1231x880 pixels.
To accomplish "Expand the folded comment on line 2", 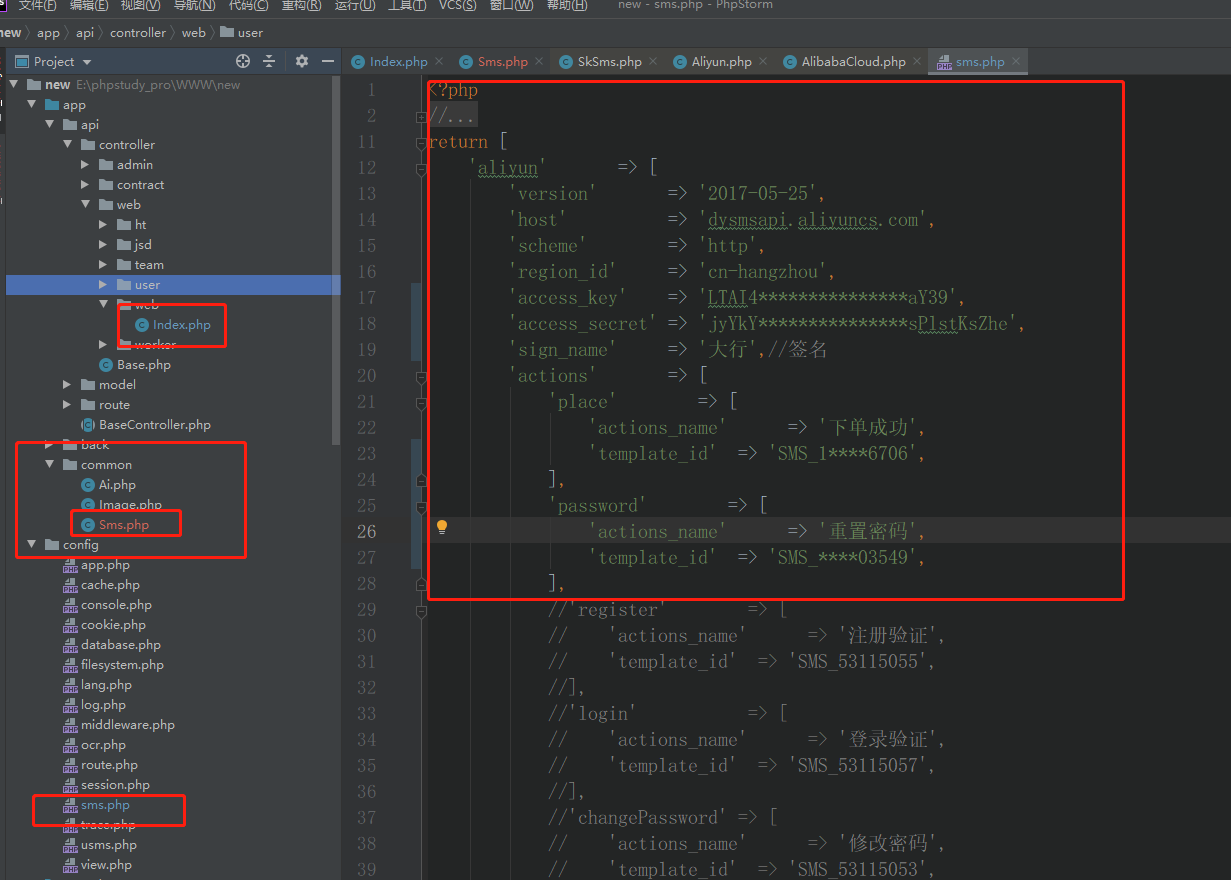I will [421, 117].
